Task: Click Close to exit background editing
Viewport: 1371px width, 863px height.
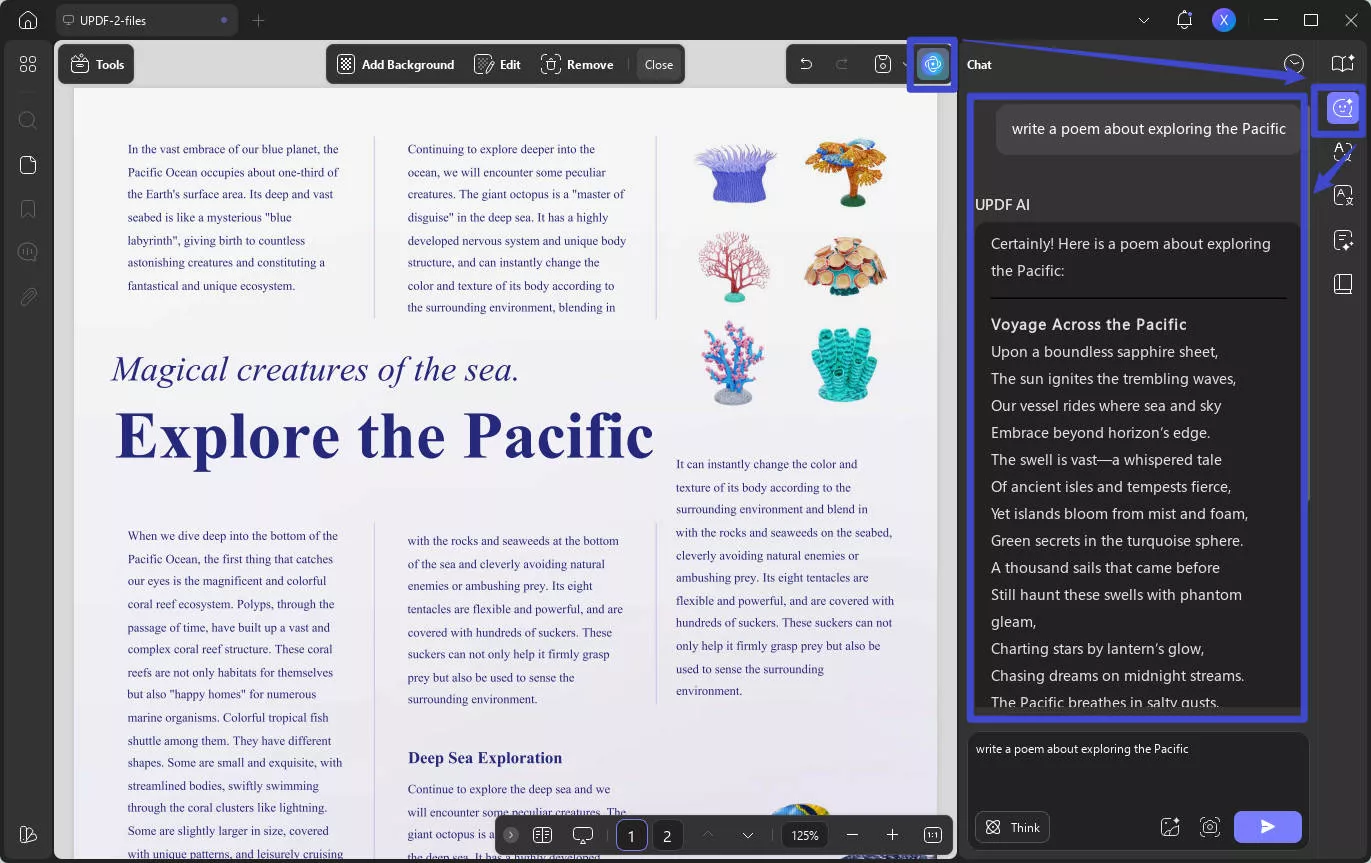Action: click(x=658, y=63)
